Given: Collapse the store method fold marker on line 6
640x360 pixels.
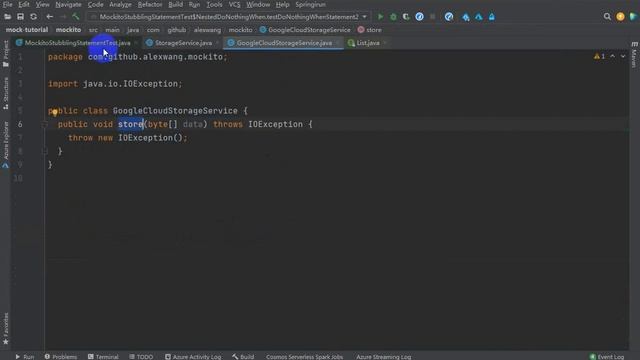Looking at the screenshot, I should pos(44,124).
